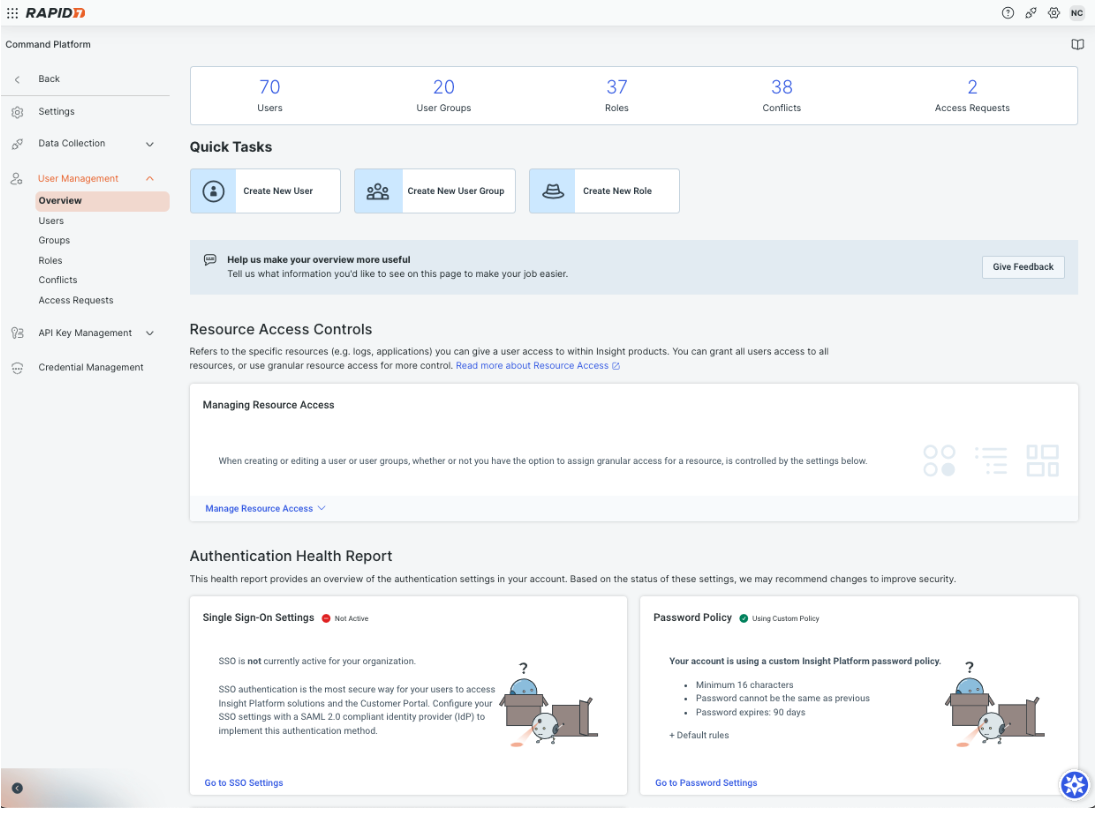Open the app switcher grid icon
The height and width of the screenshot is (814, 1096).
[x=12, y=12]
